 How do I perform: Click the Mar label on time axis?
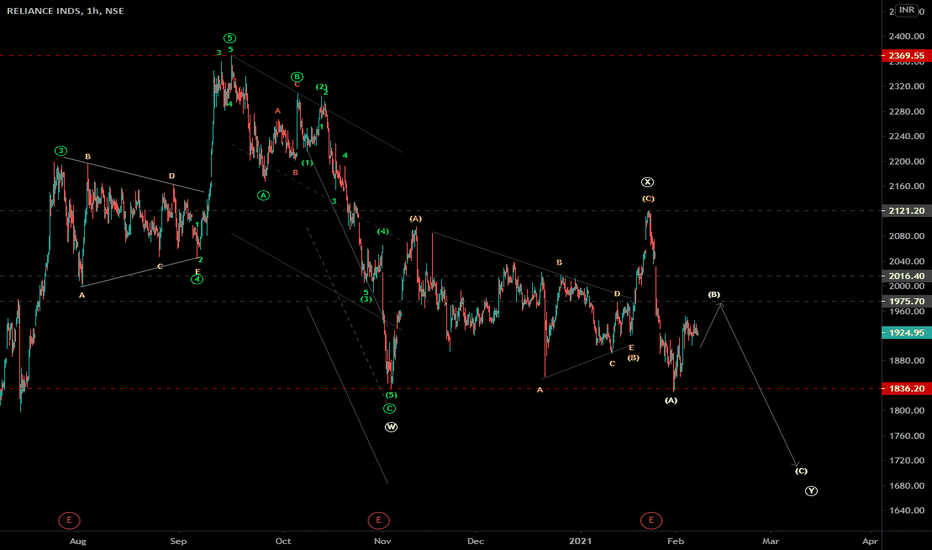click(770, 541)
